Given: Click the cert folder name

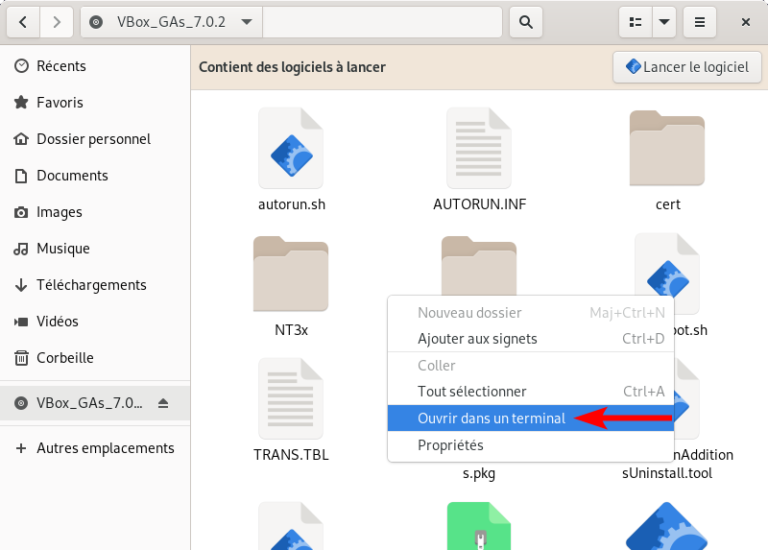Looking at the screenshot, I should click(x=668, y=204).
